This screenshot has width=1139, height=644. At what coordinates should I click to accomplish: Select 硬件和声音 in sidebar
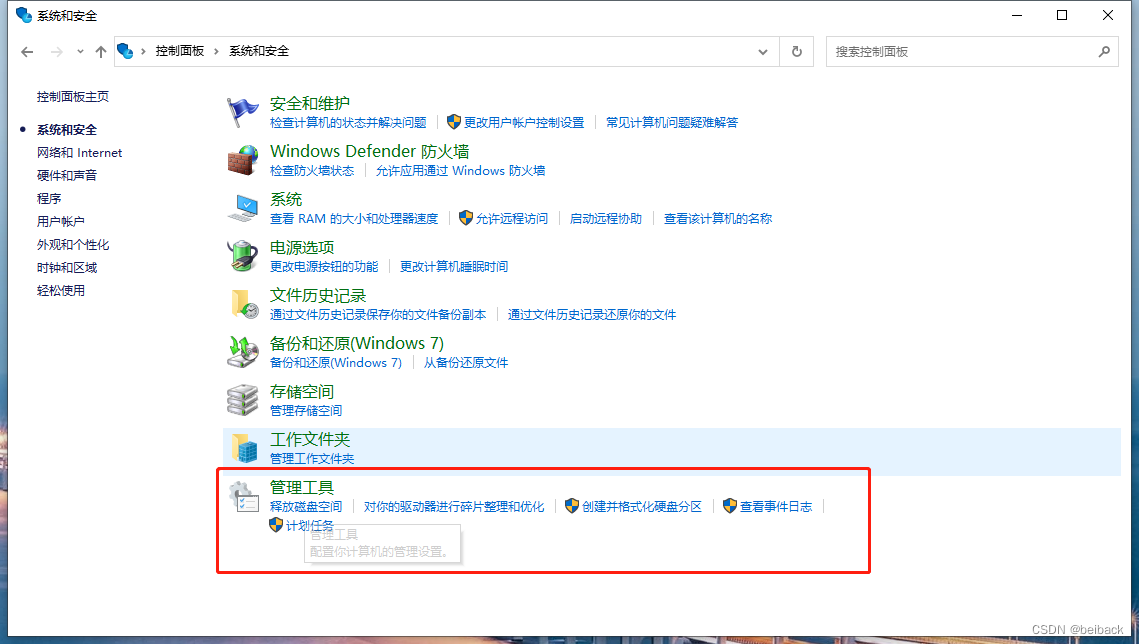(67, 175)
